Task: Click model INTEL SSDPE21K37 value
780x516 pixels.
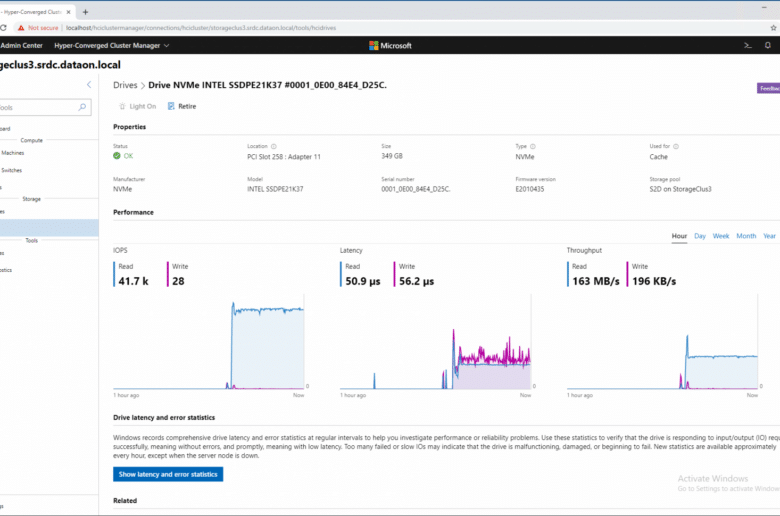Action: tap(275, 189)
